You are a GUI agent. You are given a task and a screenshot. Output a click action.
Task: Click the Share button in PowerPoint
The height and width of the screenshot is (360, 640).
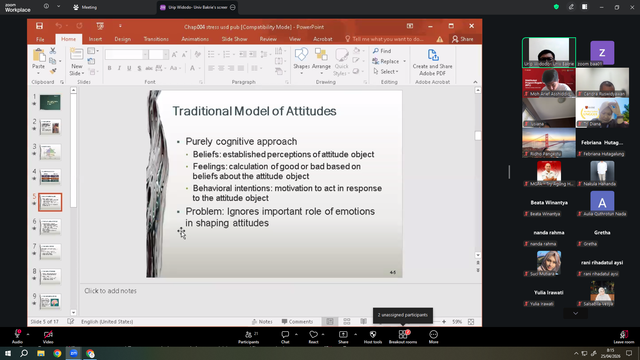(463, 39)
